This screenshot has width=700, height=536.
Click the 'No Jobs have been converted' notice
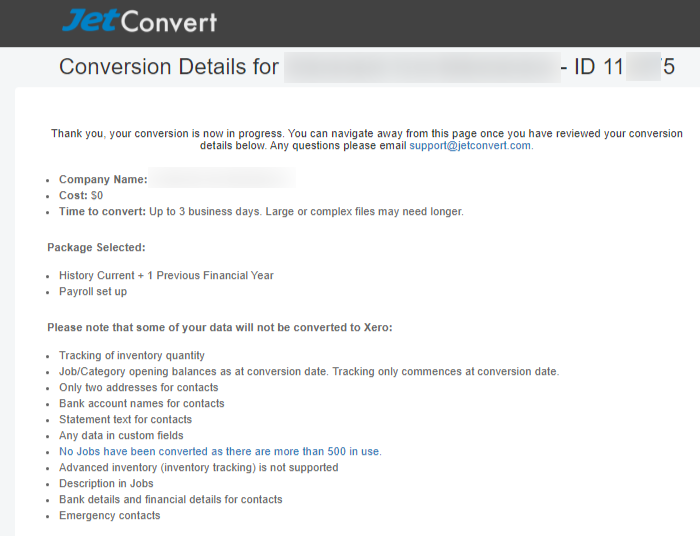pos(220,451)
